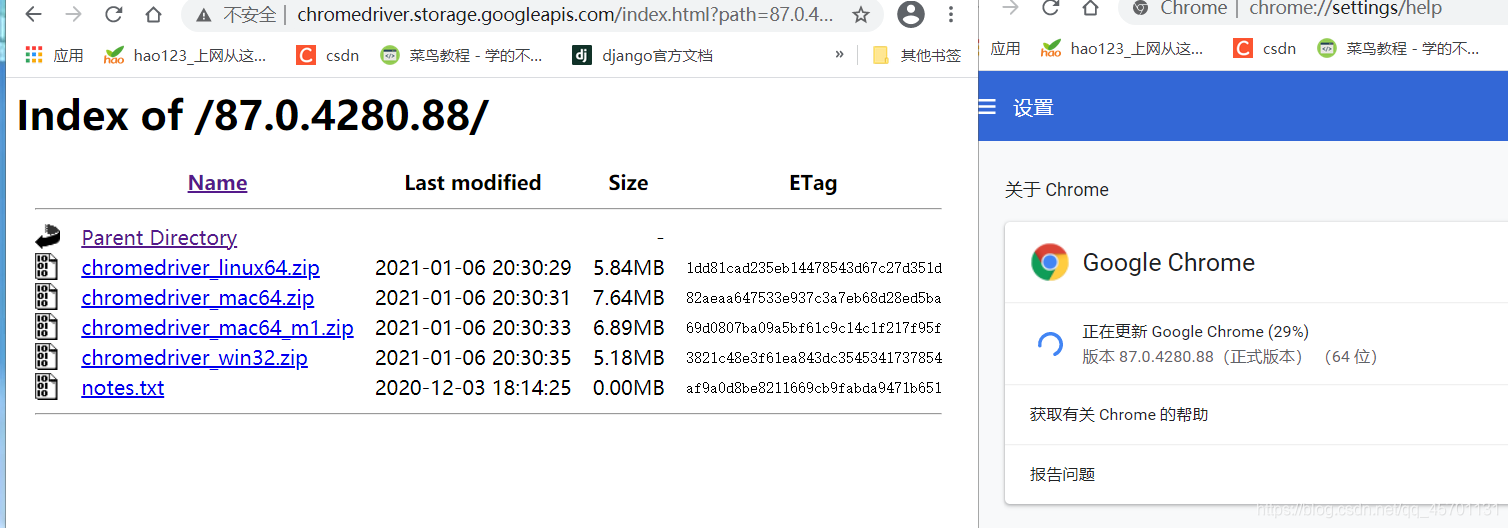This screenshot has height=528, width=1508.
Task: Go to home in the left browser
Action: (153, 15)
